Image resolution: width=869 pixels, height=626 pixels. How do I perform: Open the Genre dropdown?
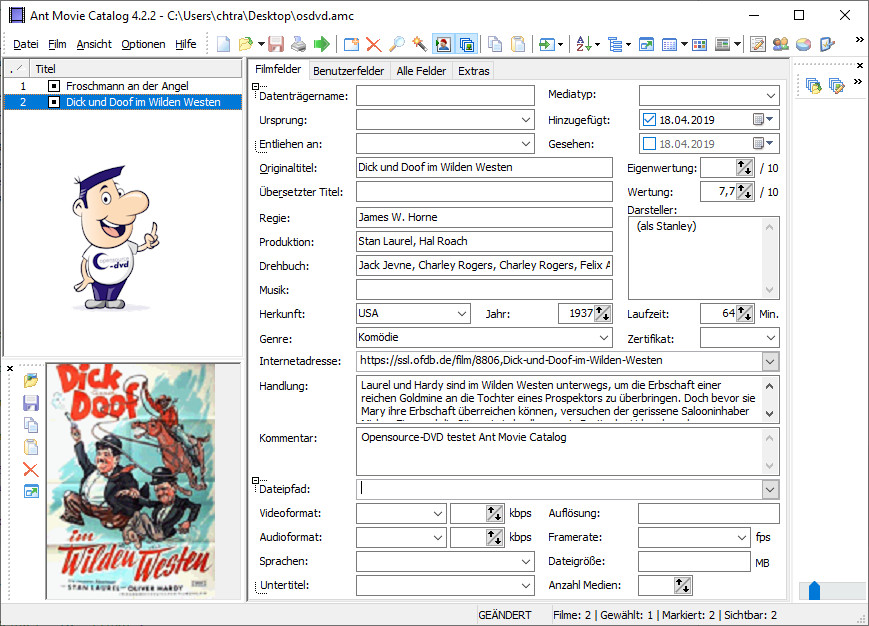pyautogui.click(x=603, y=338)
